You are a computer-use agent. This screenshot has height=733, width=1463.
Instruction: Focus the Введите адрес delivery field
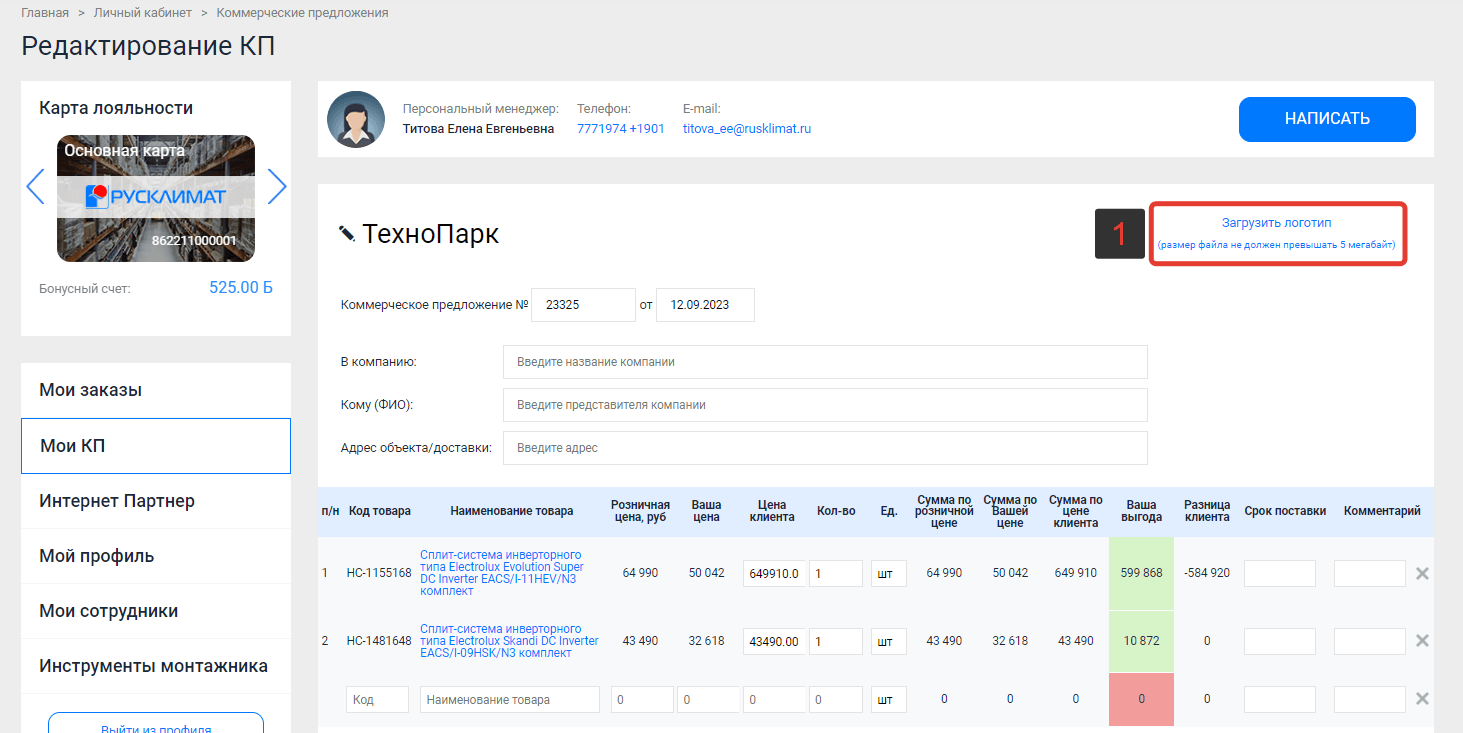point(825,448)
